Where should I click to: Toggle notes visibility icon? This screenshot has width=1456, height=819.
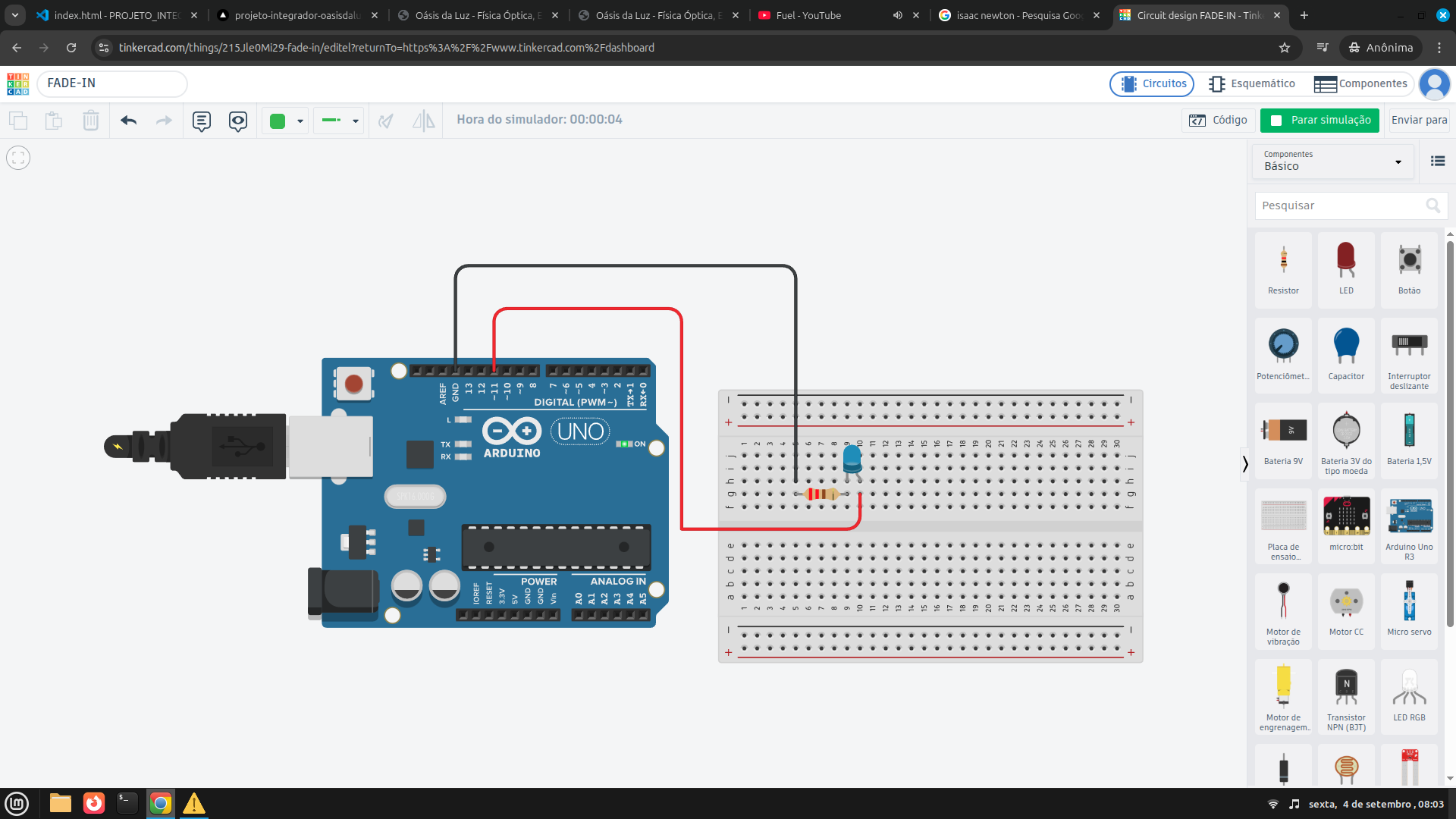[x=238, y=121]
